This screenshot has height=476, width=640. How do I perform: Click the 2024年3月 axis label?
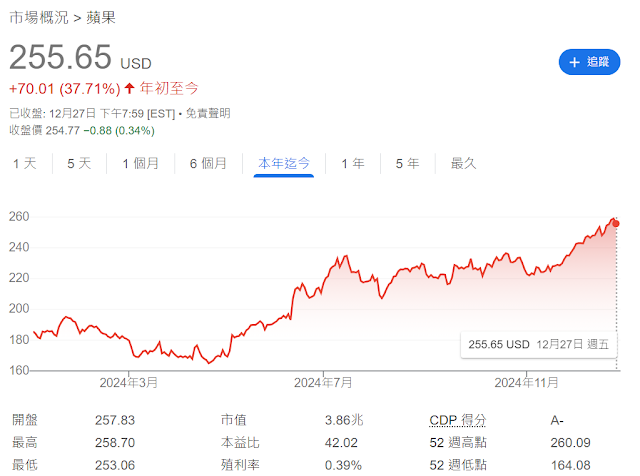click(129, 383)
